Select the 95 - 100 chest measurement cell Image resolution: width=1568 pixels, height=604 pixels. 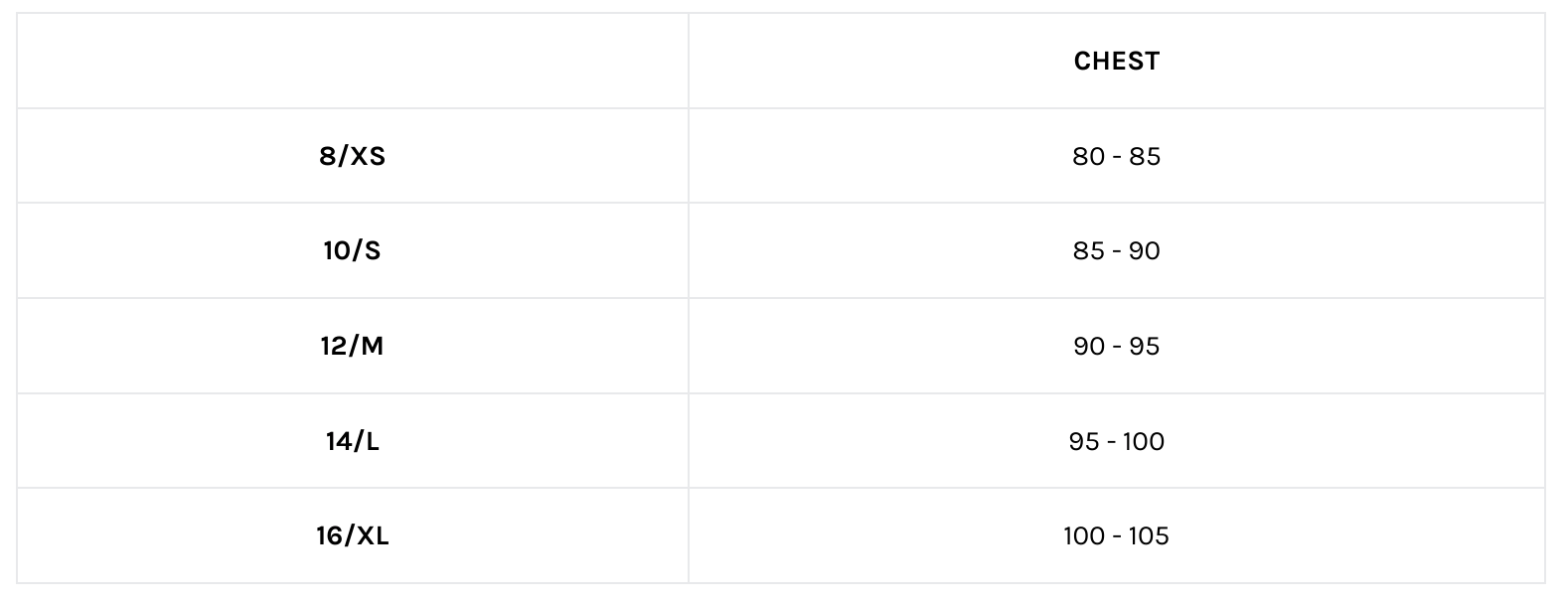coord(1116,441)
